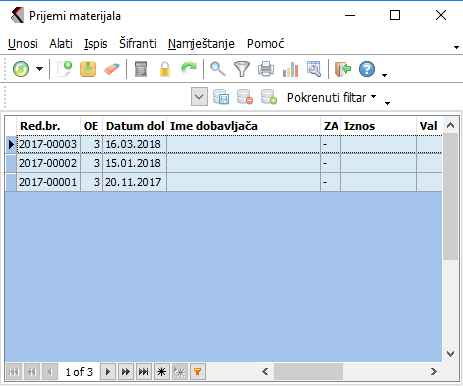463x386 pixels.
Task: Sort by Datum dol column header
Action: (135, 126)
